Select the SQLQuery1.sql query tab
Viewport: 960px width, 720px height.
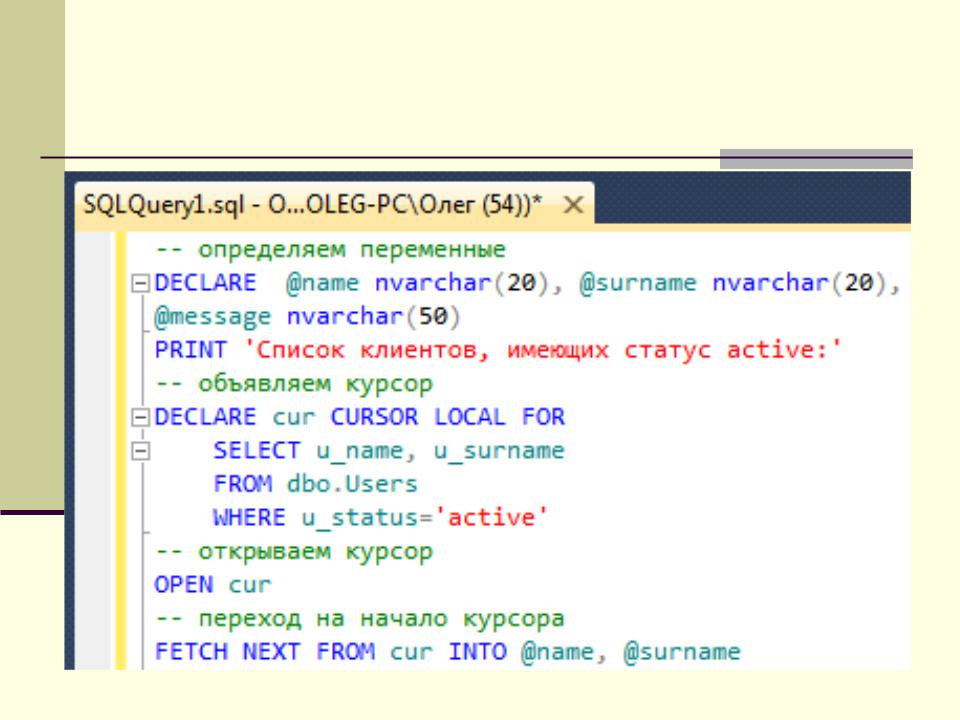pos(334,206)
